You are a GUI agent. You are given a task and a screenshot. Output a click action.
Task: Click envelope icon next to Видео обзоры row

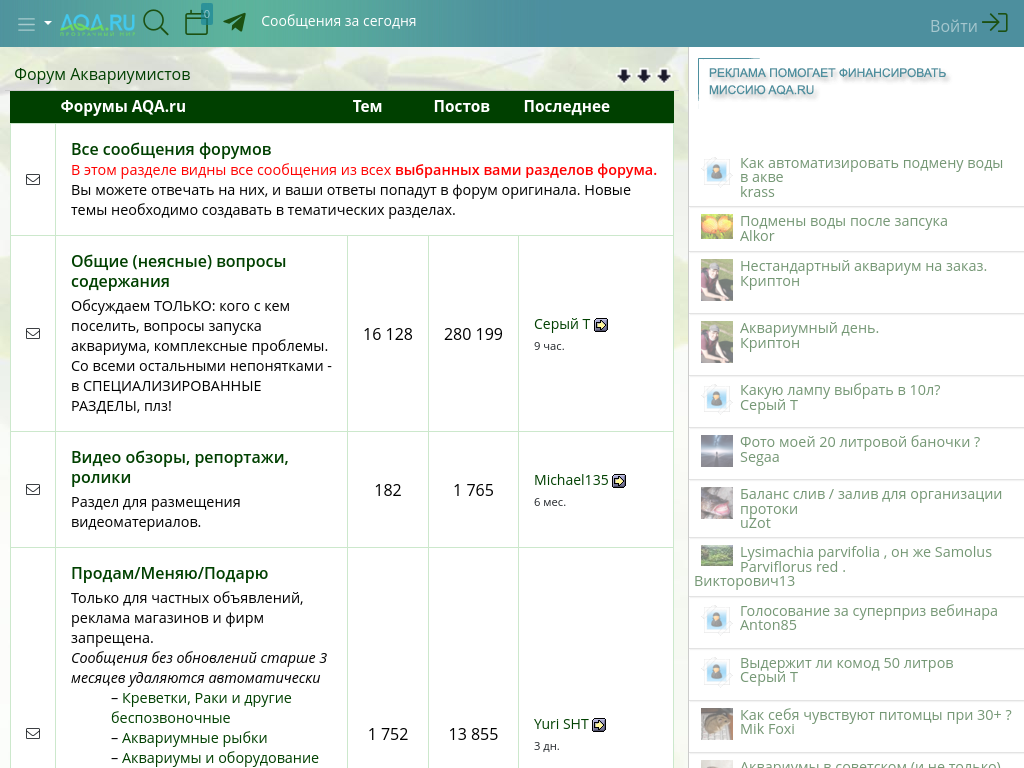[x=33, y=489]
